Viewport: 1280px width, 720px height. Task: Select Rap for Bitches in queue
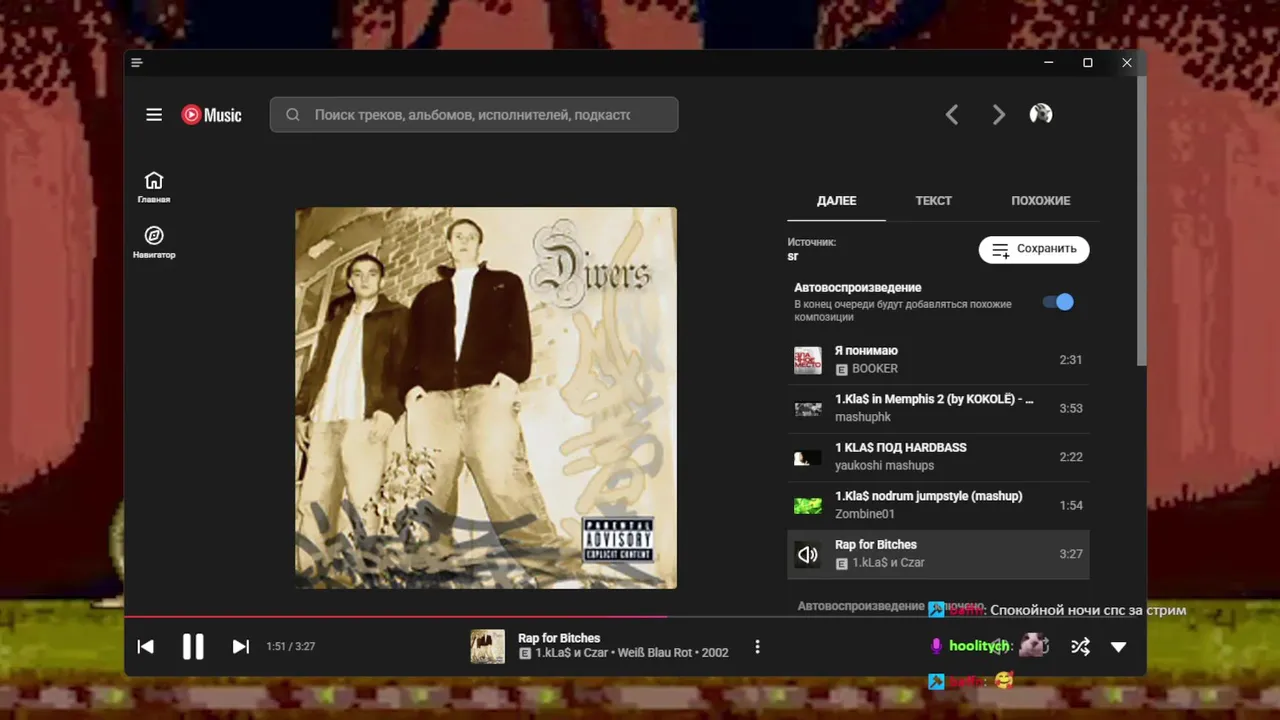click(938, 554)
